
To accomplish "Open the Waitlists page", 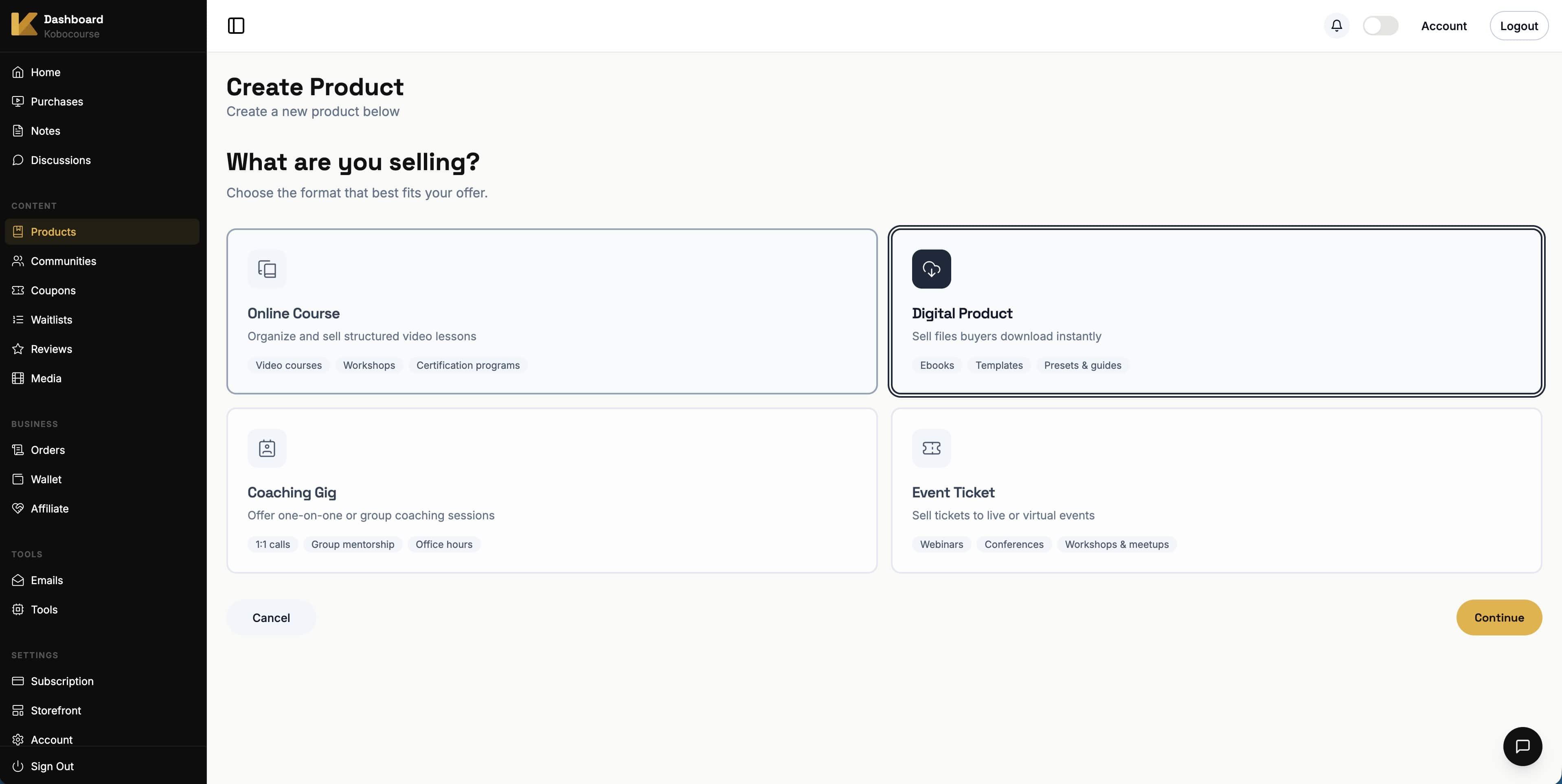I will tap(102, 320).
